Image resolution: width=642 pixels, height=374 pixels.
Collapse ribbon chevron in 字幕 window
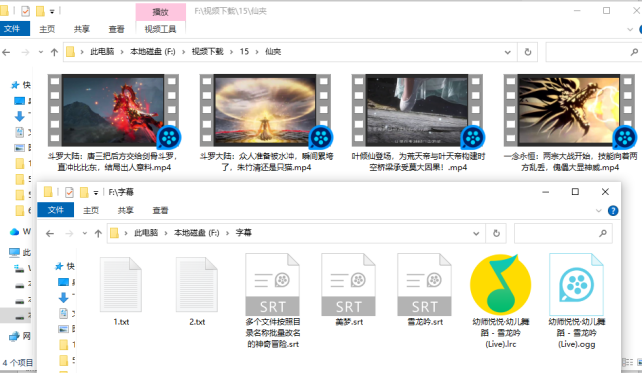[x=598, y=211]
